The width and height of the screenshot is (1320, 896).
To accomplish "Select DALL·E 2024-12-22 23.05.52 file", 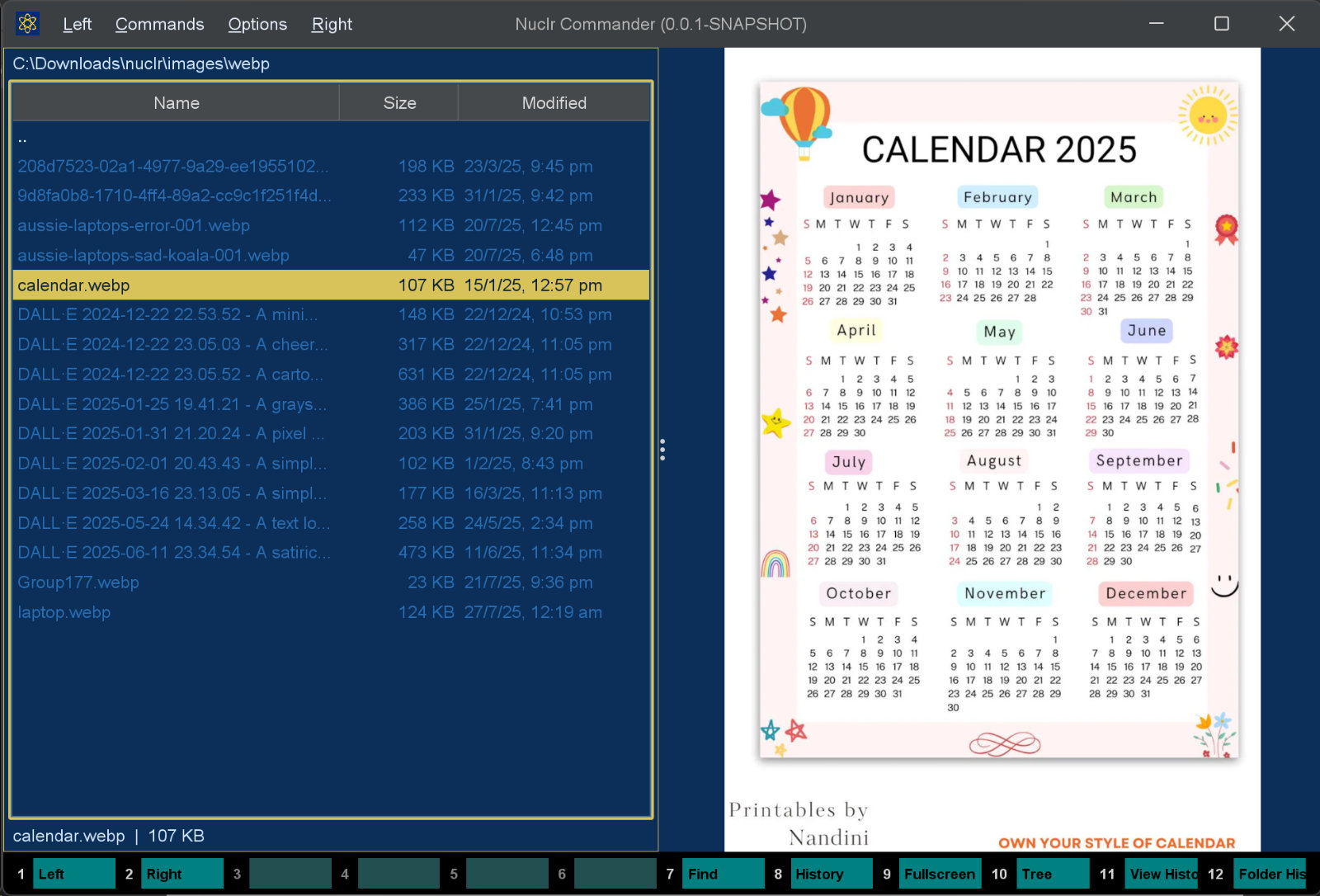I will 331,374.
